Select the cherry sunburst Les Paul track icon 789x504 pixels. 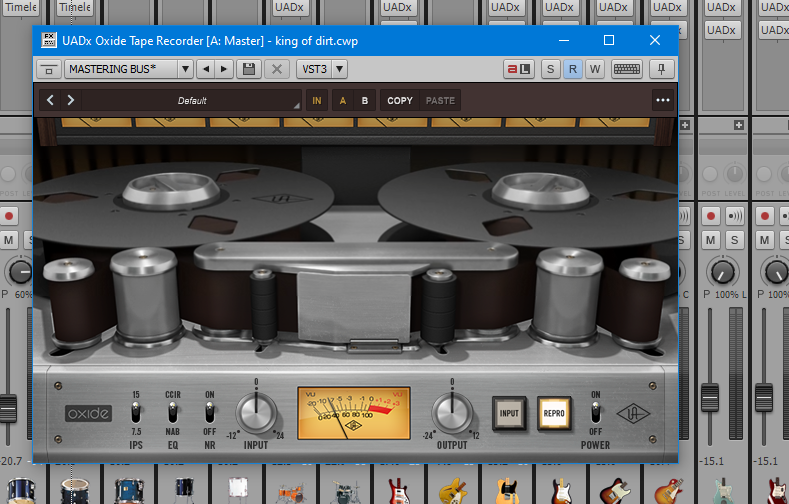coord(669,491)
